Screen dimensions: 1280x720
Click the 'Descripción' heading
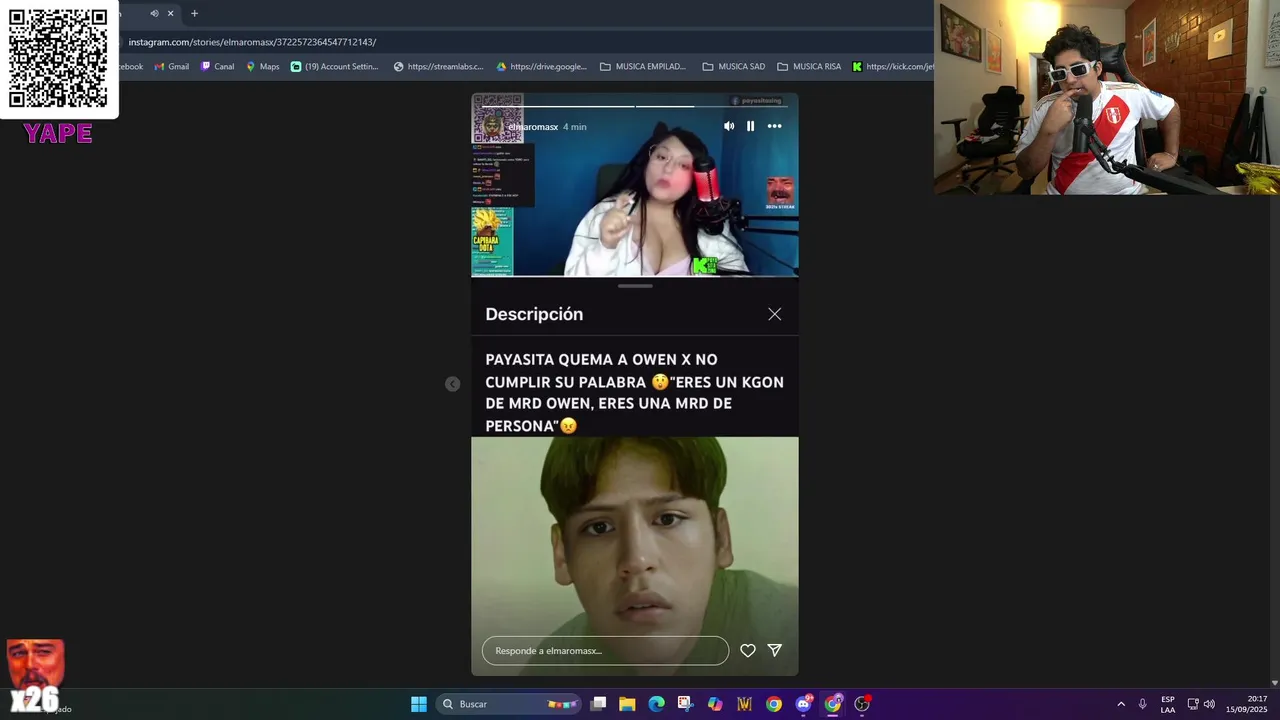pos(534,314)
